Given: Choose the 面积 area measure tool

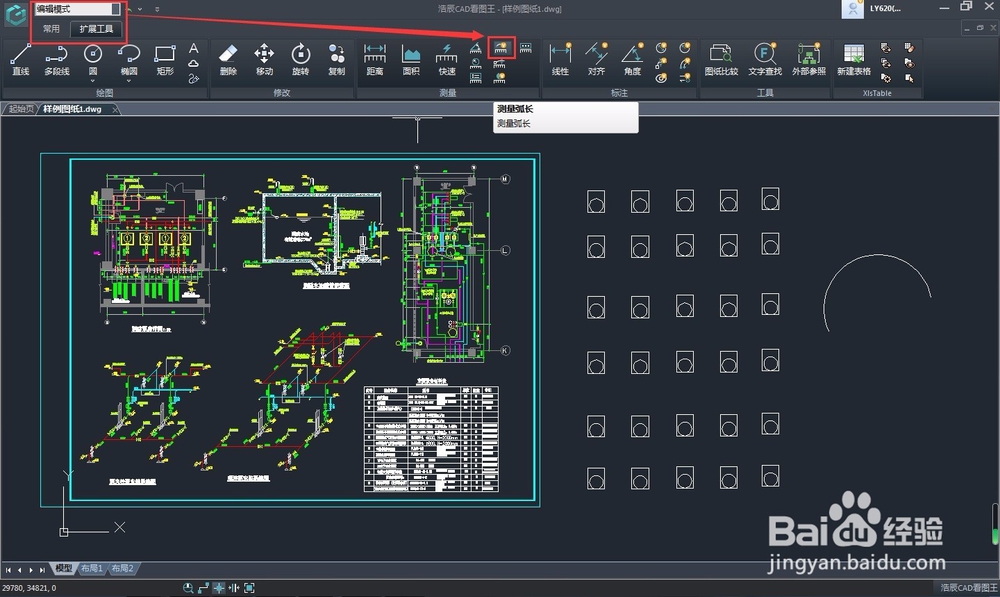Looking at the screenshot, I should click(x=411, y=60).
